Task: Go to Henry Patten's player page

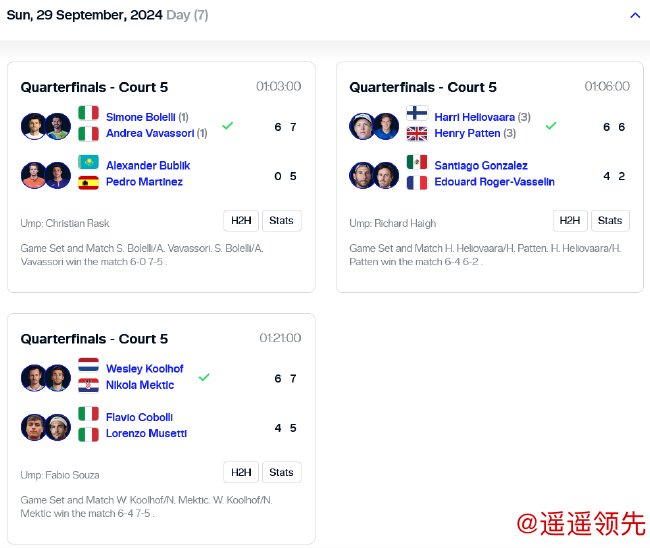Action: 467,134
